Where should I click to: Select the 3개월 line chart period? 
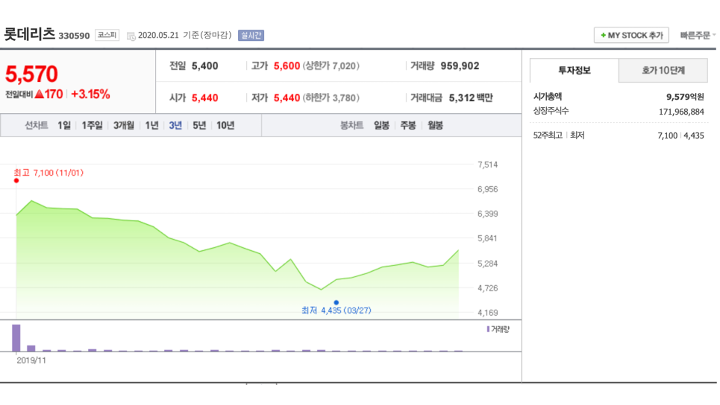coord(124,125)
